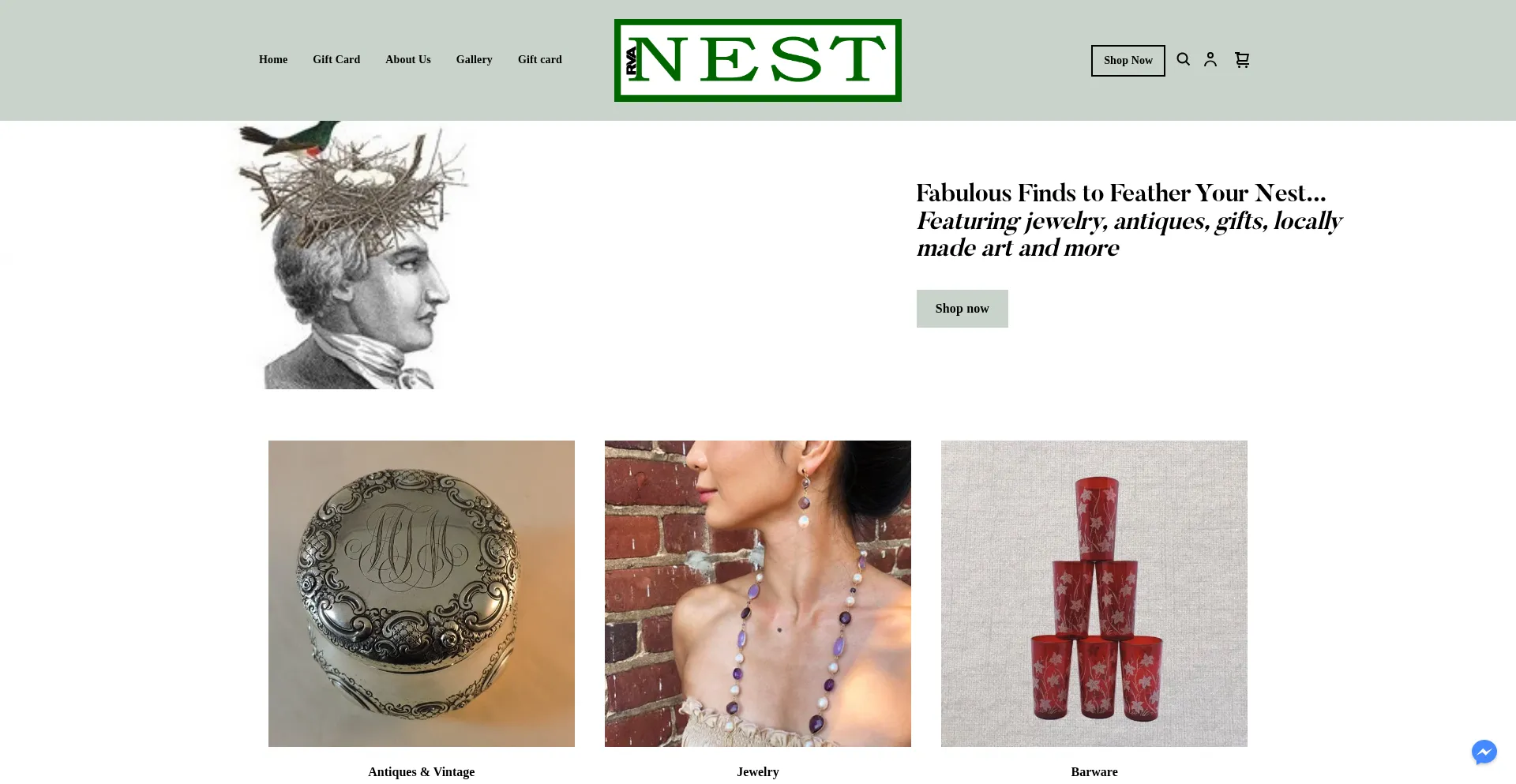Open the Jewelry necklace model image
The width and height of the screenshot is (1516, 784).
click(758, 594)
